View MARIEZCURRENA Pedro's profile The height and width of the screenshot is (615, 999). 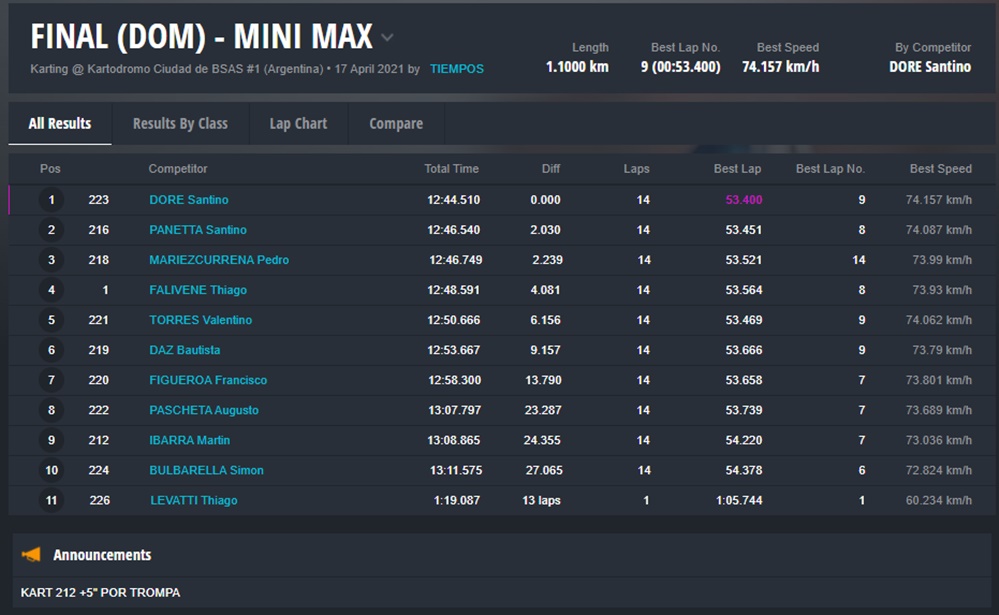tap(219, 260)
